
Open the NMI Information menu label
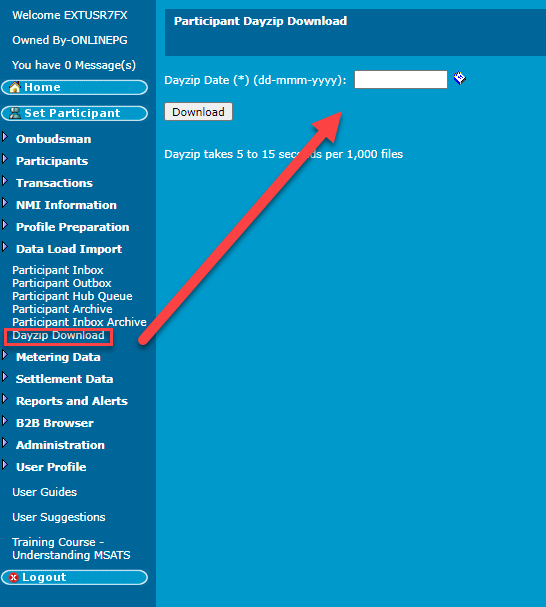tap(66, 205)
